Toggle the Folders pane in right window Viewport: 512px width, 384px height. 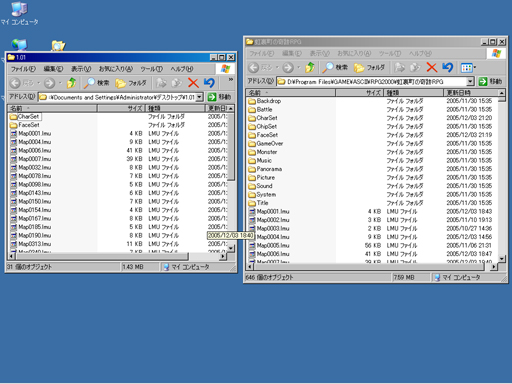coord(369,68)
